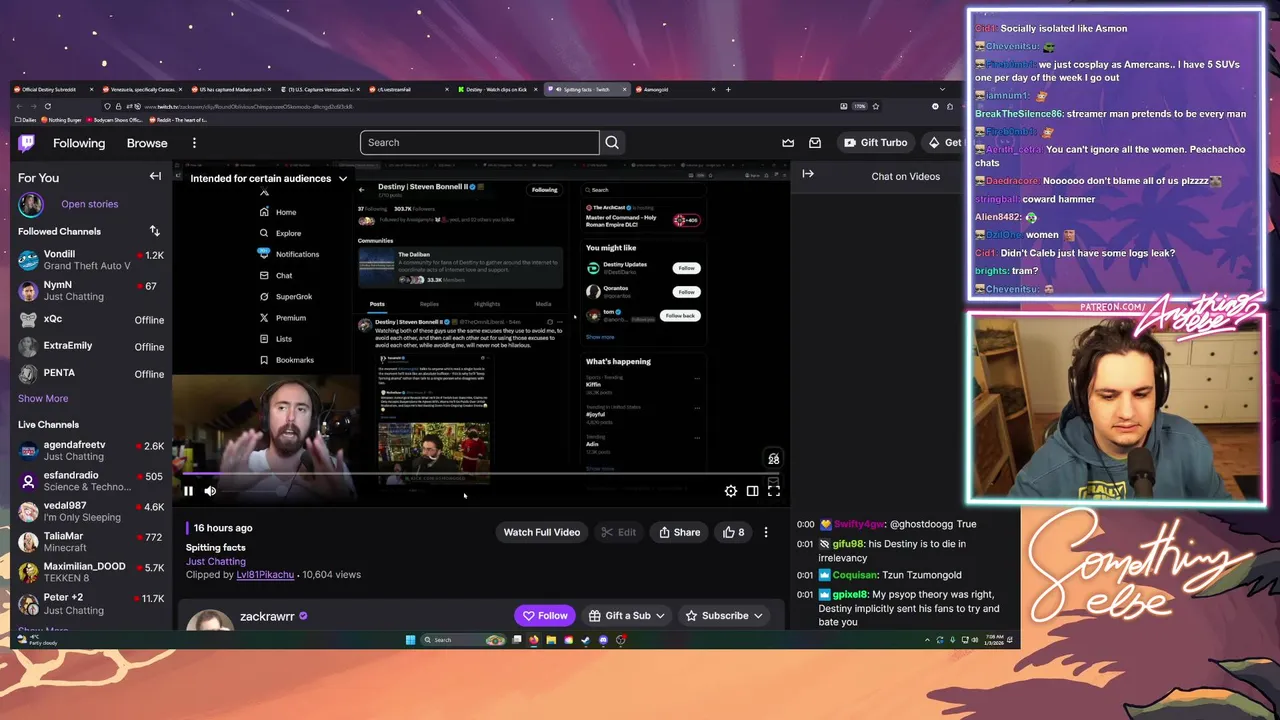
Task: Expand the Subscribe options dropdown
Action: [758, 616]
